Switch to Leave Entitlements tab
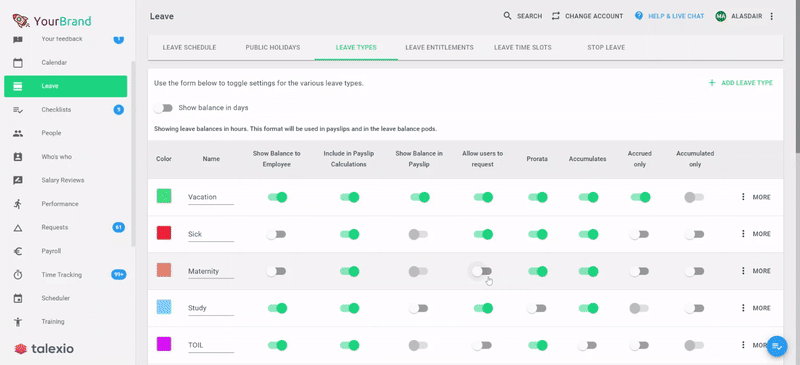This screenshot has height=365, width=800. pos(439,47)
